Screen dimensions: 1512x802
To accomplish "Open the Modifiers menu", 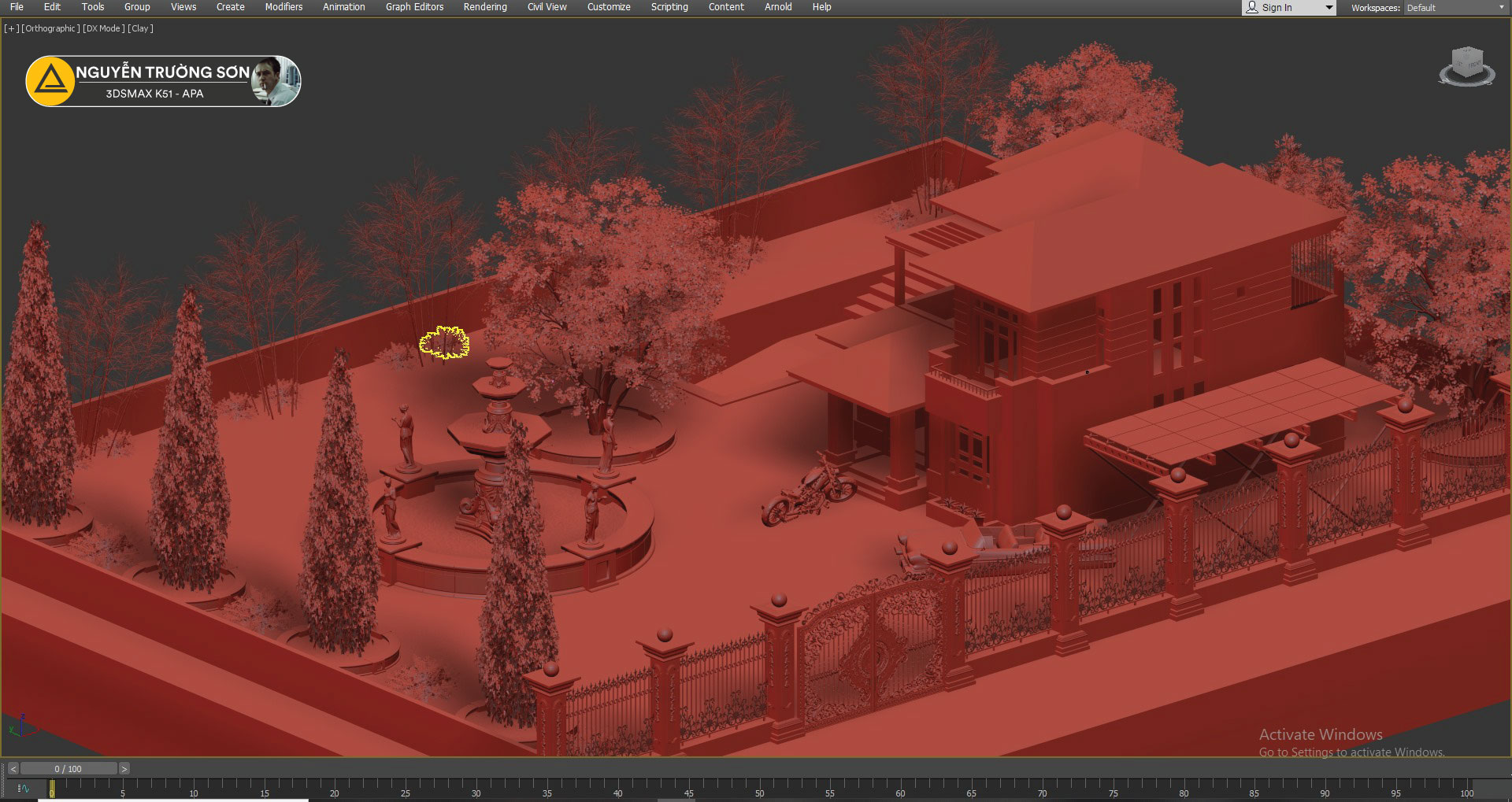I will 283,7.
